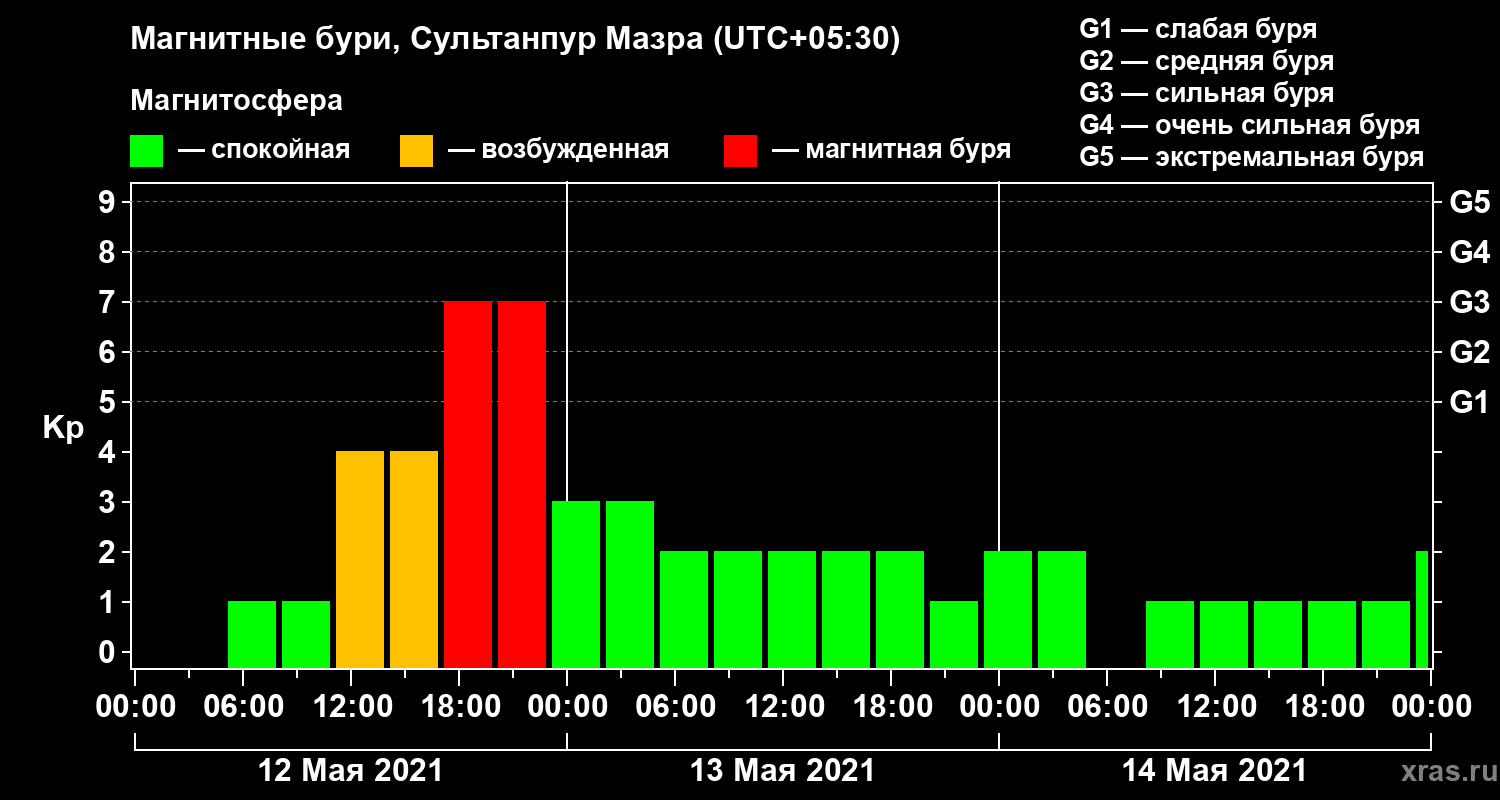This screenshot has width=1500, height=800.
Task: Click the 'G5' storm-level axis label
Action: [x=1469, y=202]
